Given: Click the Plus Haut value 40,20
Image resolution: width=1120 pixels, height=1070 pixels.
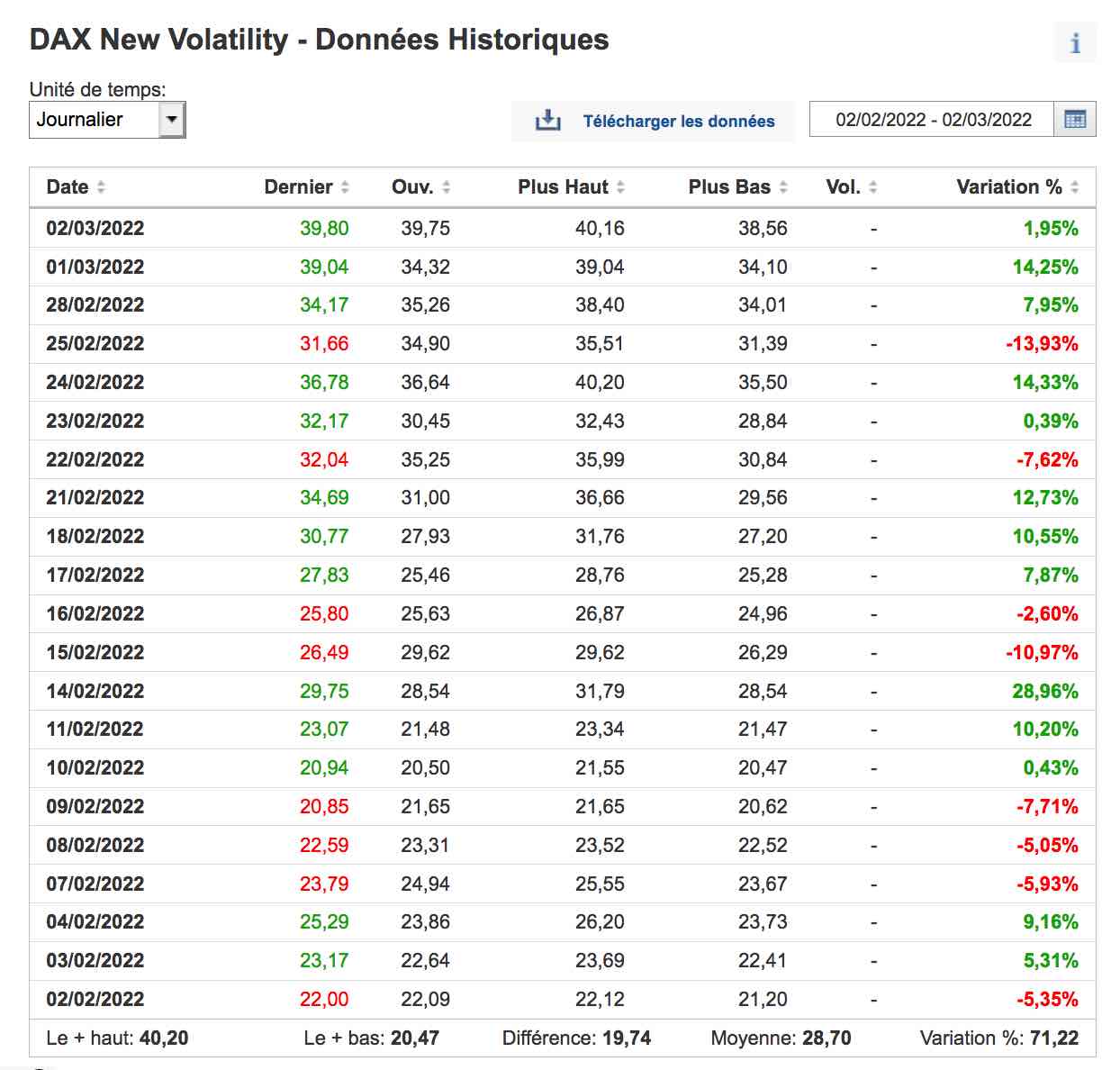Looking at the screenshot, I should click(600, 383).
